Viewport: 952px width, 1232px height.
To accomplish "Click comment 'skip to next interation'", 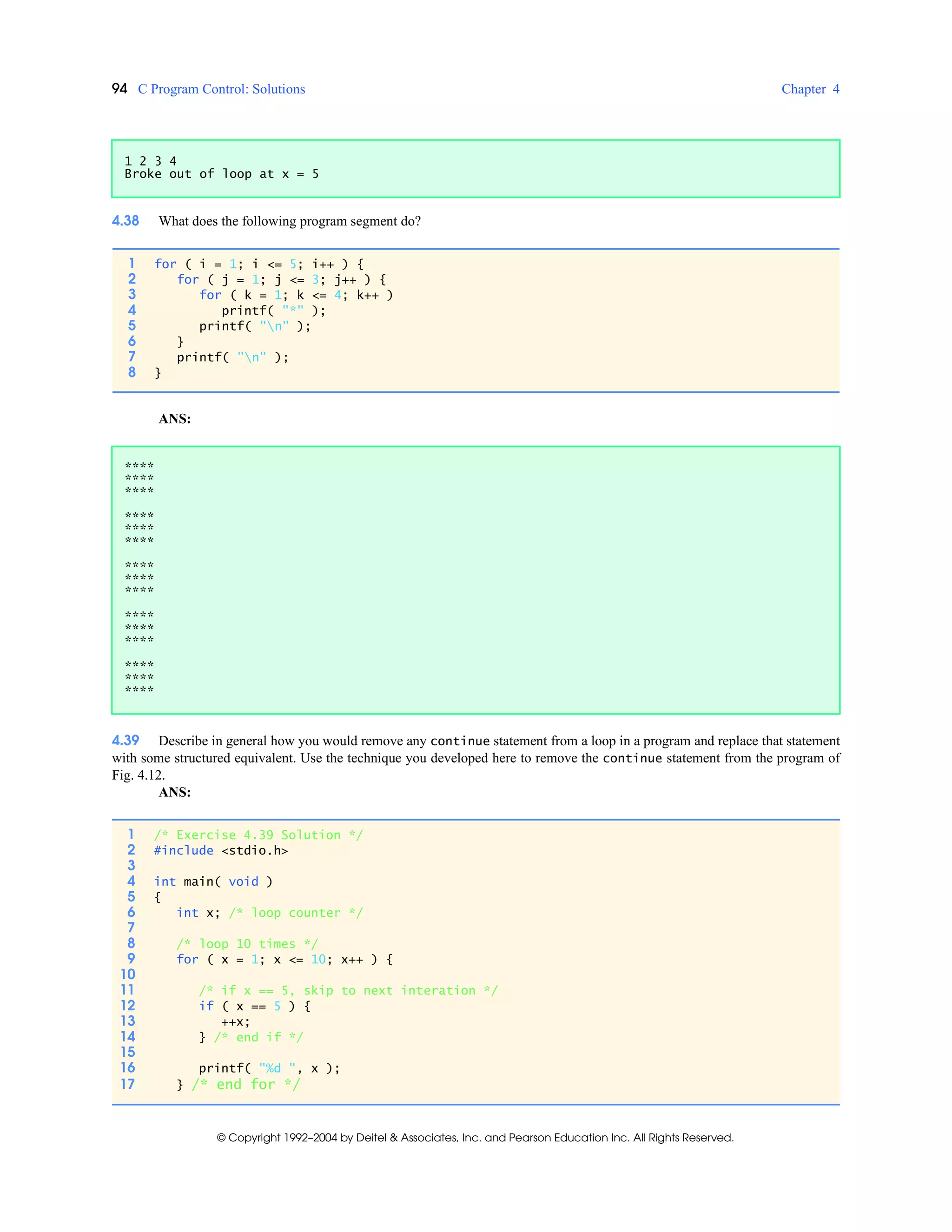I will coord(390,991).
